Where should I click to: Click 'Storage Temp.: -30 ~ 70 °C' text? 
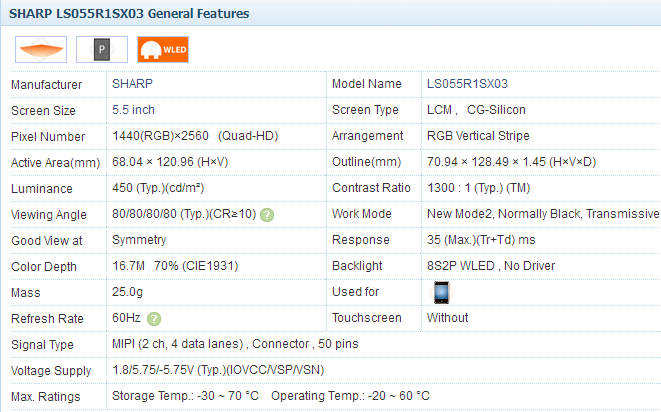coord(185,396)
